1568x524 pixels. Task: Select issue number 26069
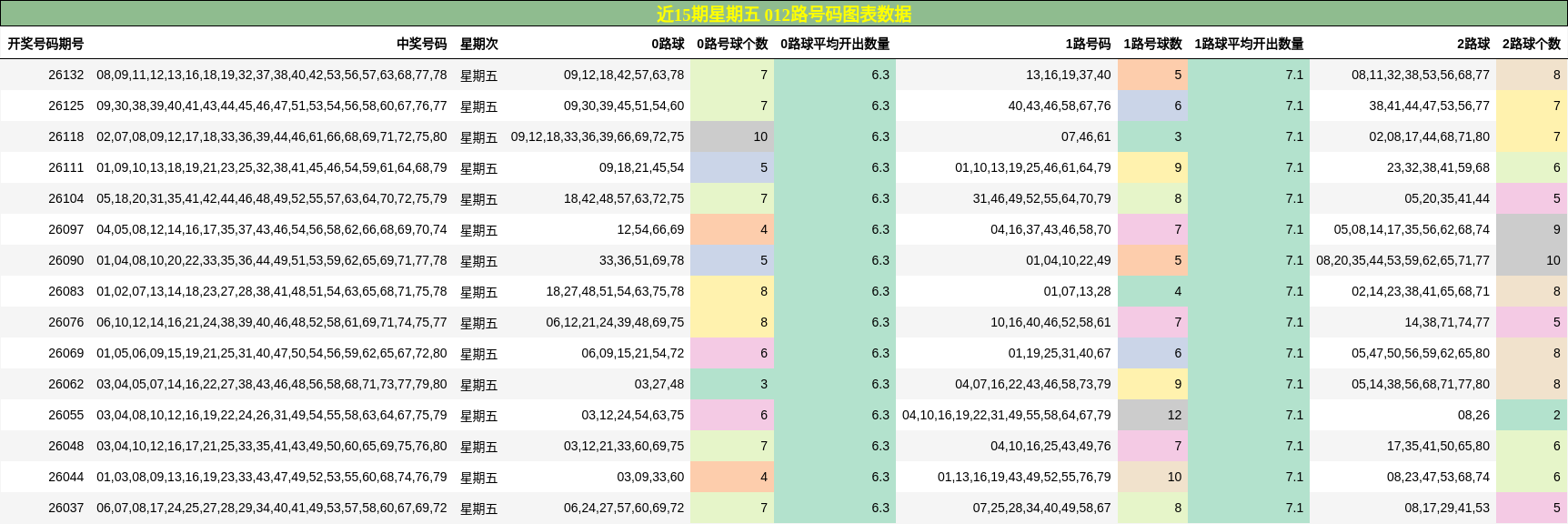(65, 353)
